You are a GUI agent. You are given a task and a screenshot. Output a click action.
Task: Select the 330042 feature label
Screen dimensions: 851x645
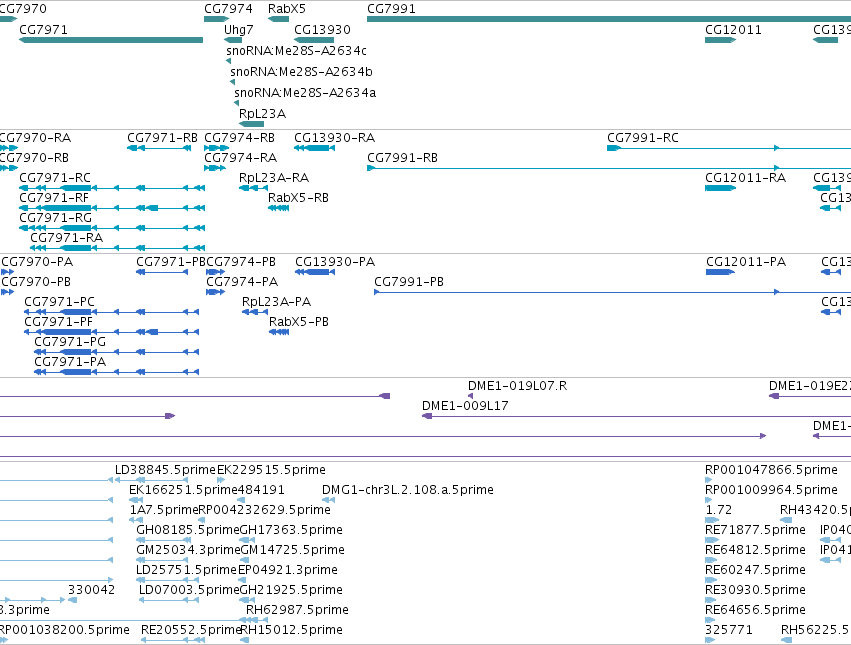tap(91, 590)
